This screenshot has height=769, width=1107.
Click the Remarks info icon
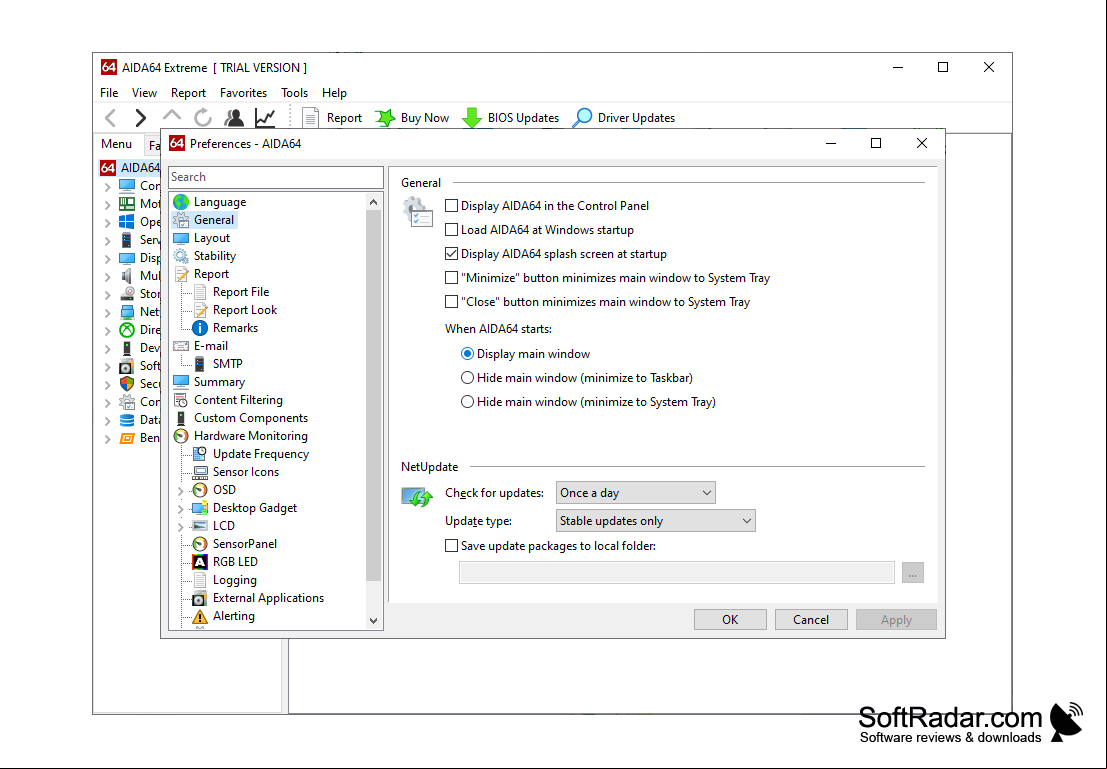[201, 328]
